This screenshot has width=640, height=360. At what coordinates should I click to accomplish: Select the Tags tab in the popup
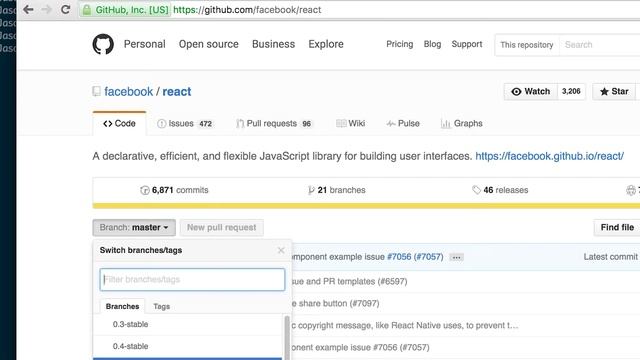click(x=162, y=306)
